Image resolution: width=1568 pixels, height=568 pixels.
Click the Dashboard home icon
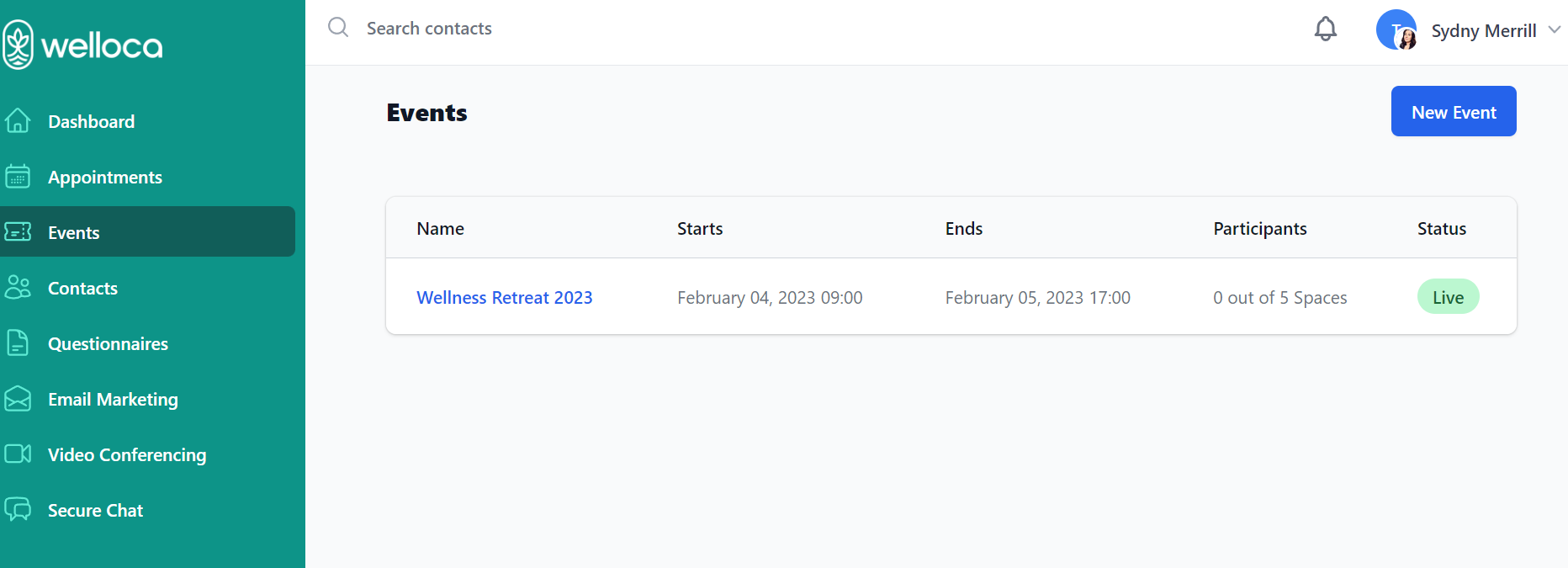pos(18,121)
